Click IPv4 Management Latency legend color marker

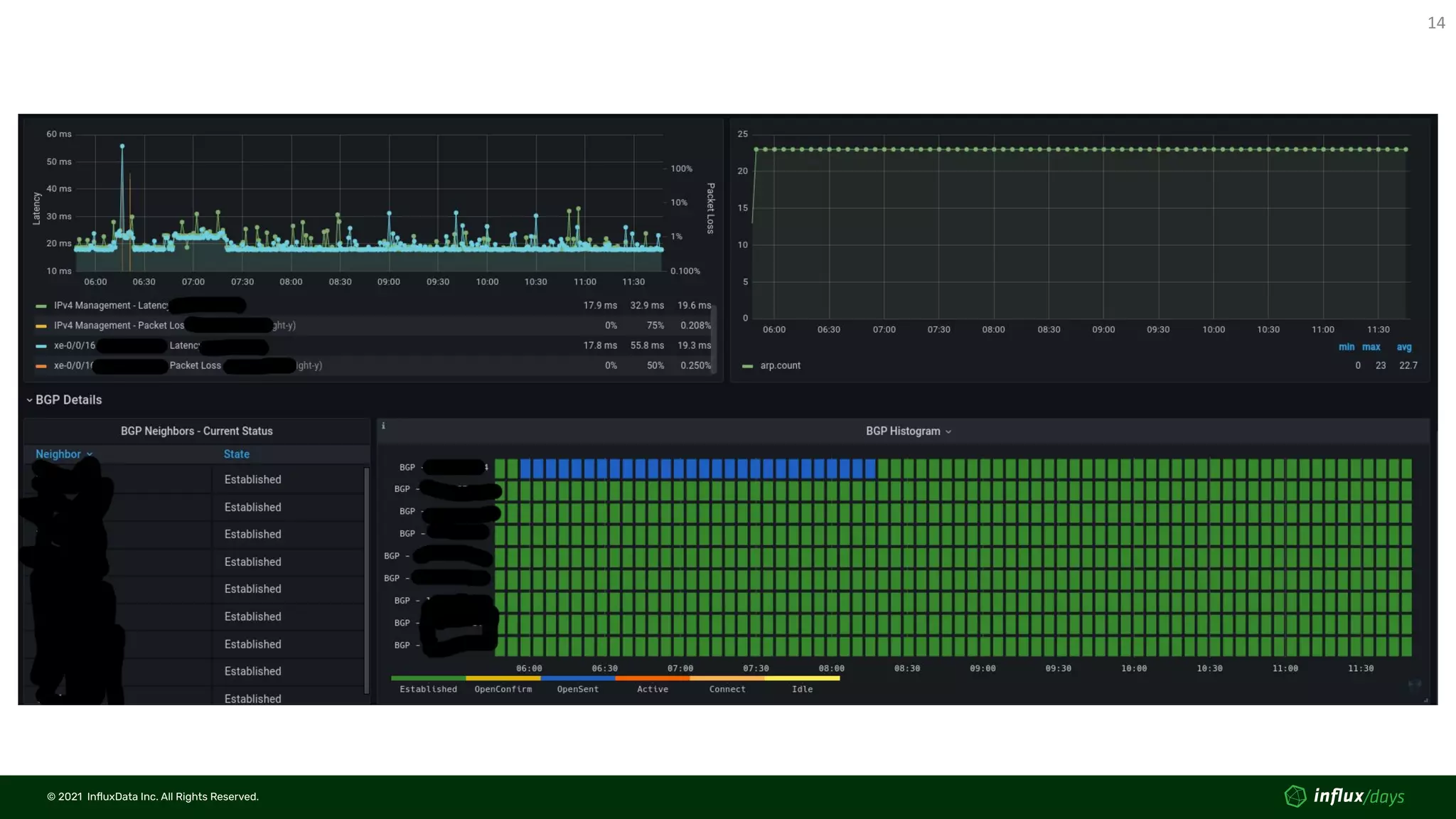click(41, 306)
